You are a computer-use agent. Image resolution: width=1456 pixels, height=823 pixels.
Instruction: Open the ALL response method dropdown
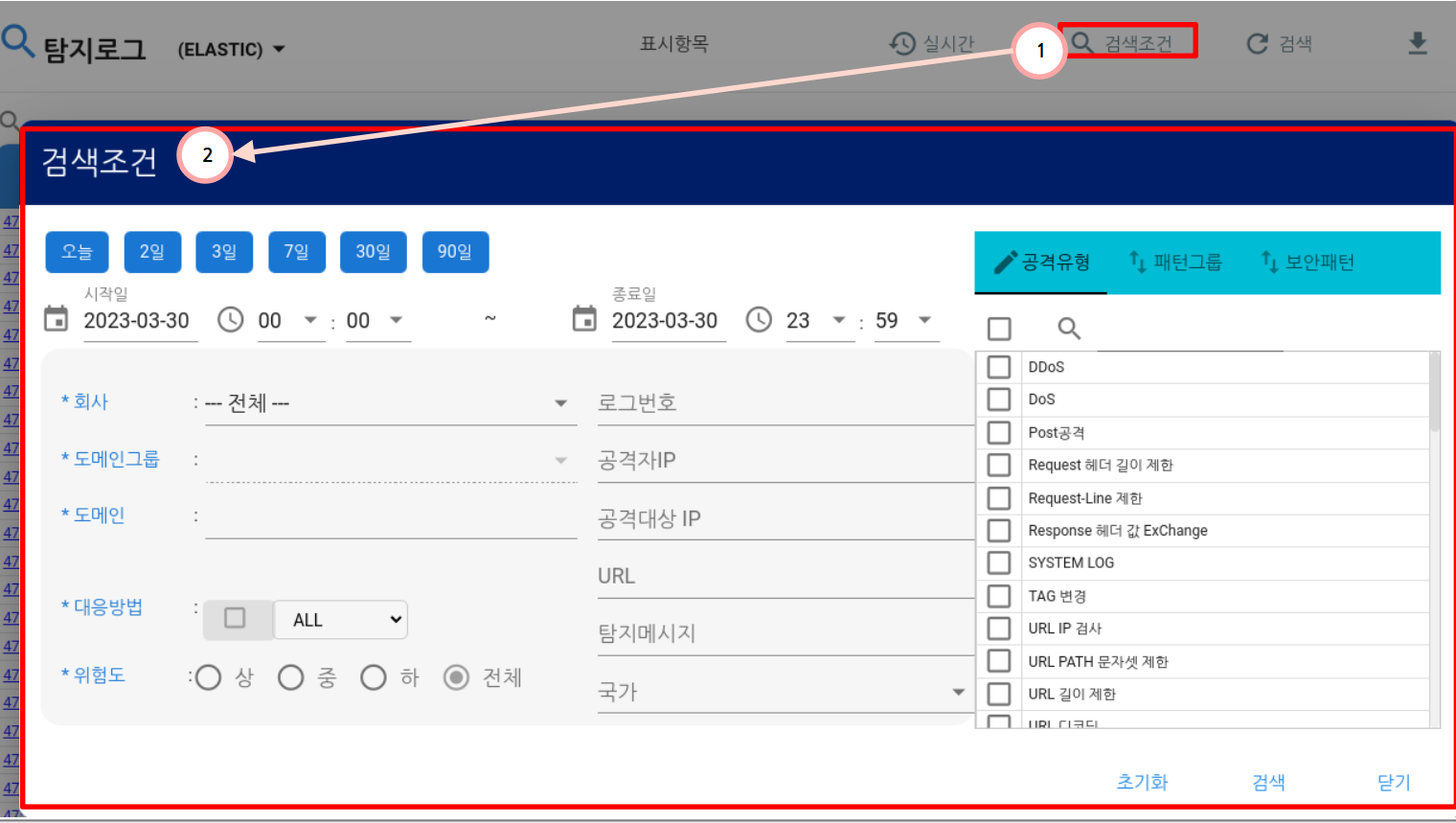point(341,620)
